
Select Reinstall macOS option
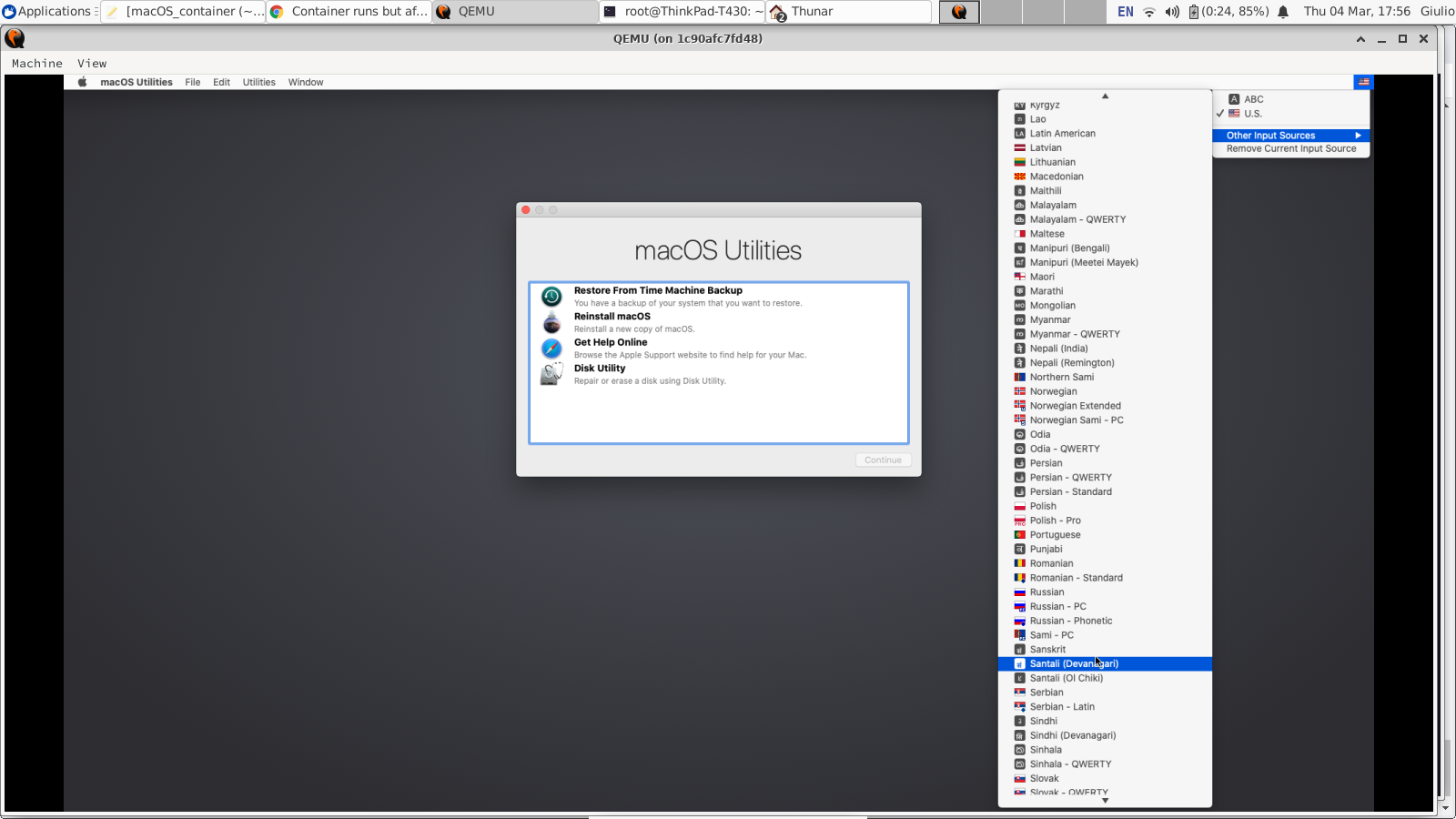click(x=719, y=322)
